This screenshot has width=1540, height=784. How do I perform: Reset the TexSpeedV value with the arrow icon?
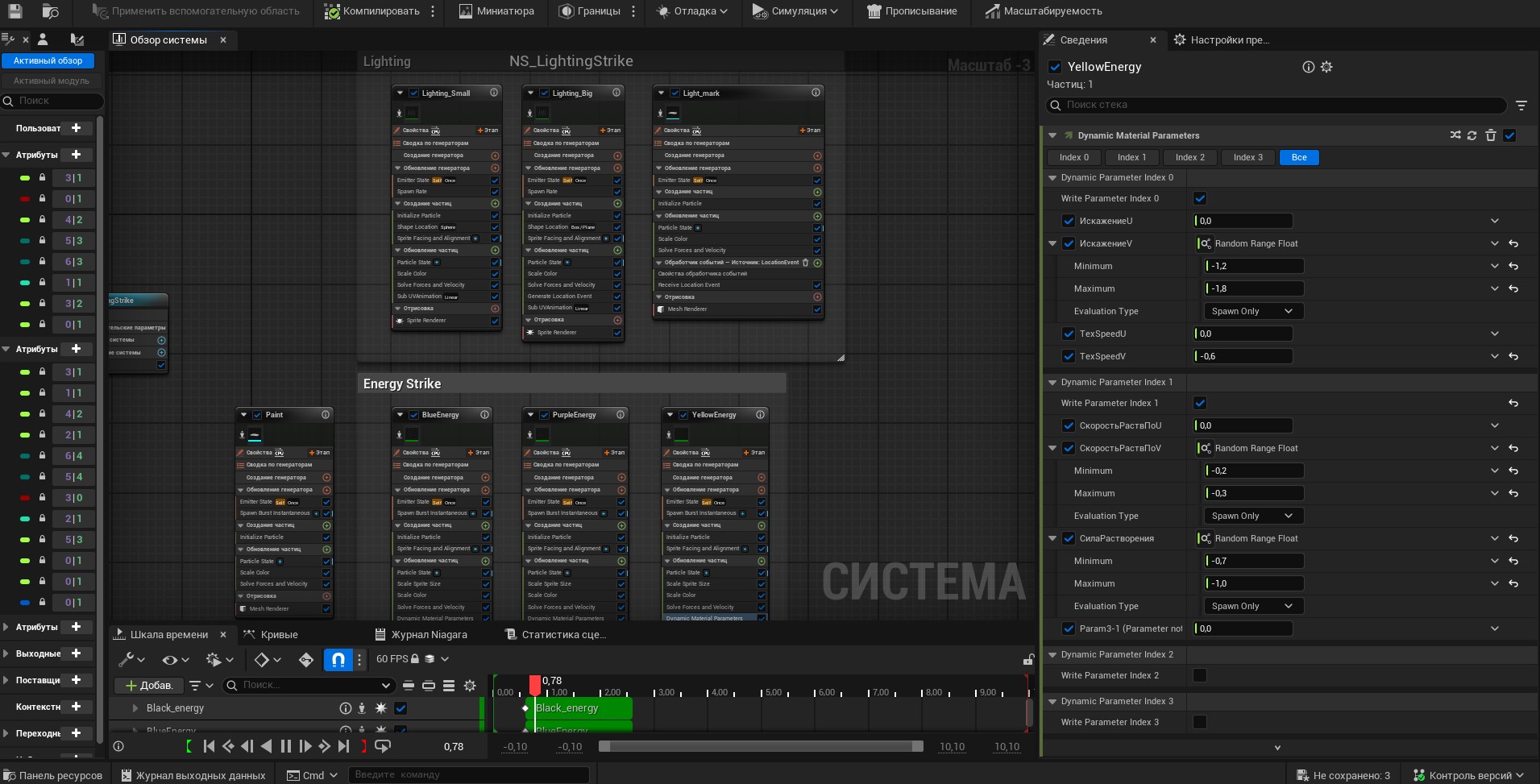coord(1513,356)
